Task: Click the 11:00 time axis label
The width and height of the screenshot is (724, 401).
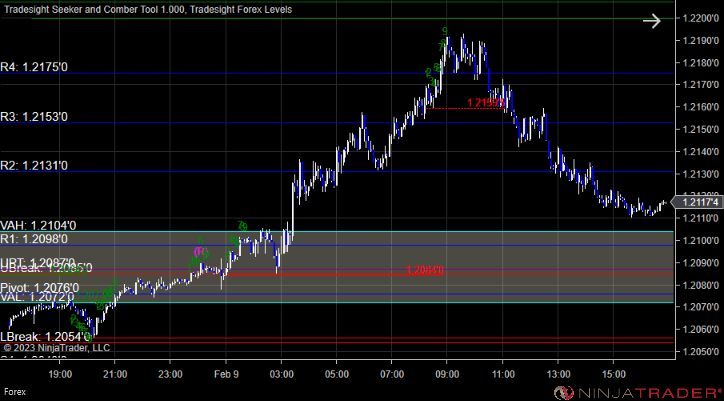Action: (x=502, y=374)
